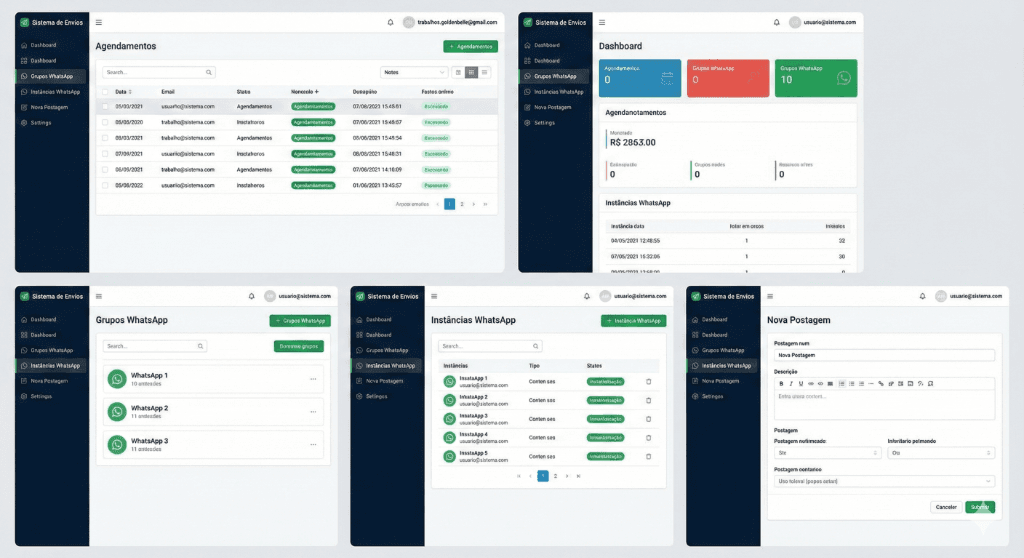
Task: Sort the Agendamentos table by Data column
Action: pos(123,91)
